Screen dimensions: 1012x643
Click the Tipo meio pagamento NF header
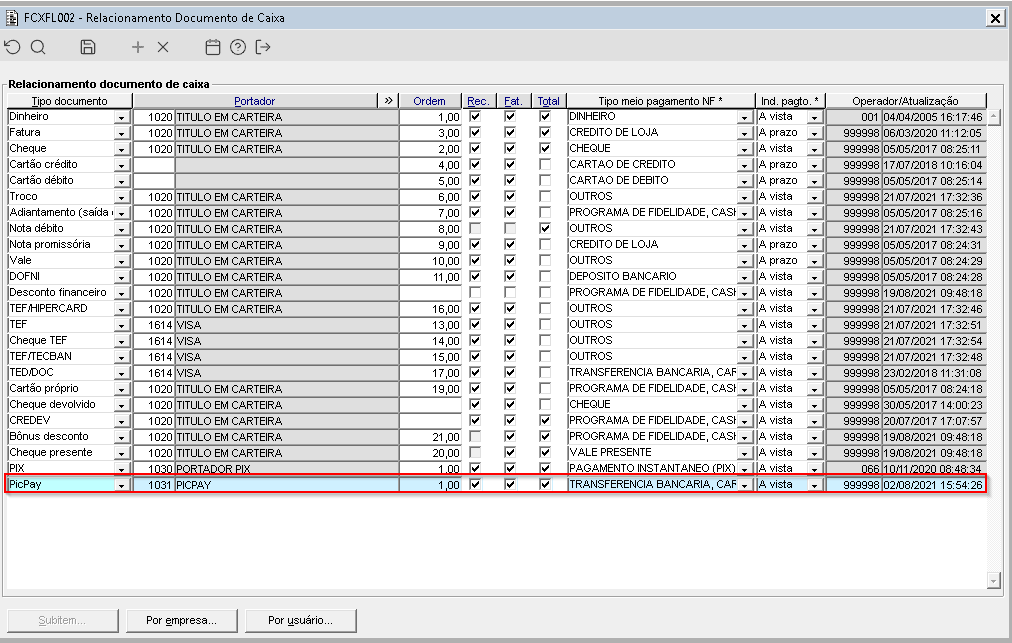pyautogui.click(x=660, y=101)
